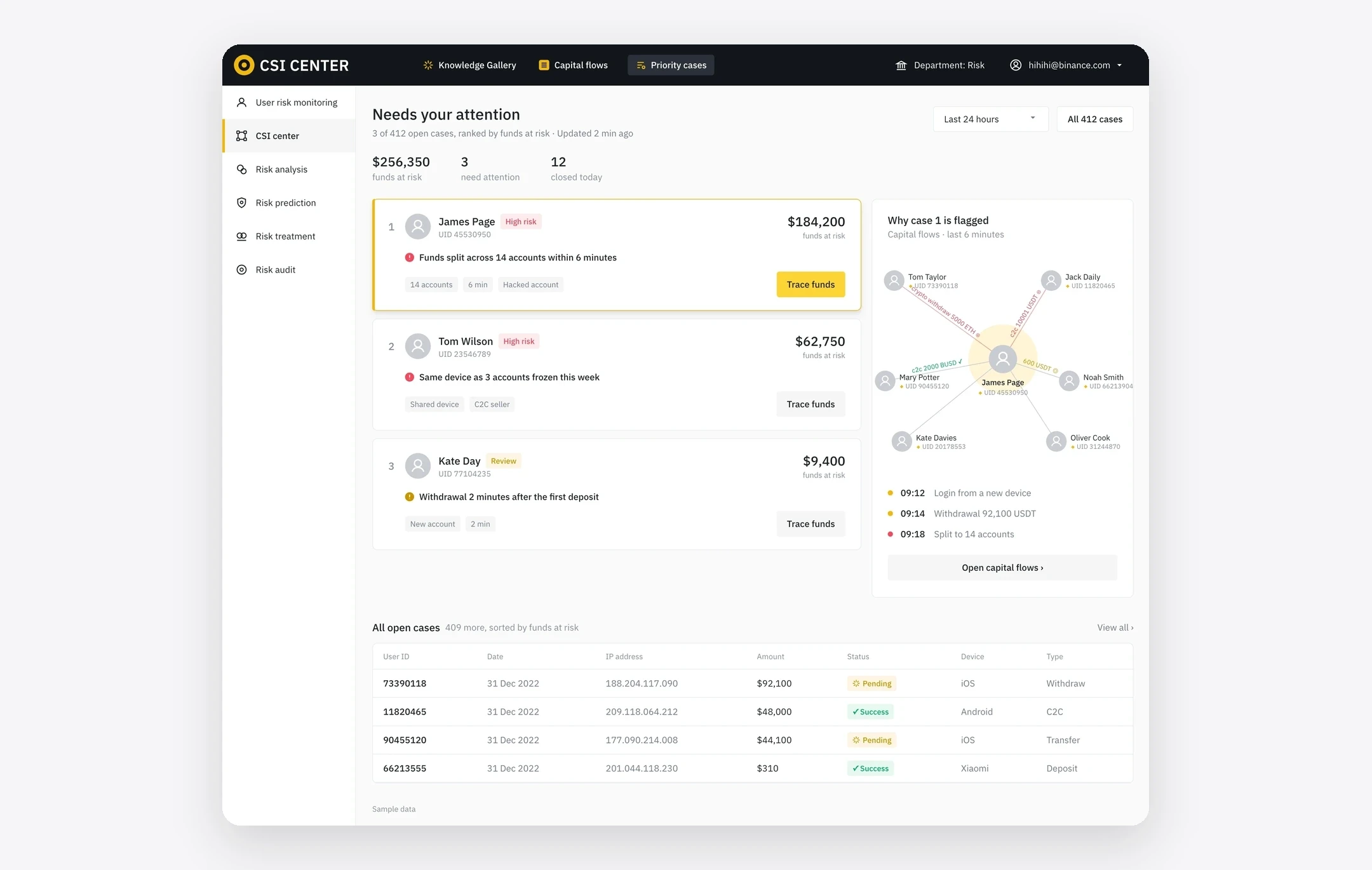The height and width of the screenshot is (870, 1372).
Task: Trace funds for James Page
Action: 810,284
